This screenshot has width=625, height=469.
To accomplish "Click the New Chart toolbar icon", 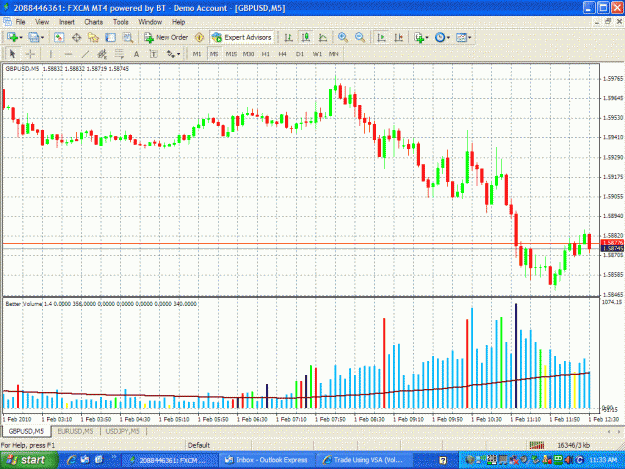I will 12,37.
